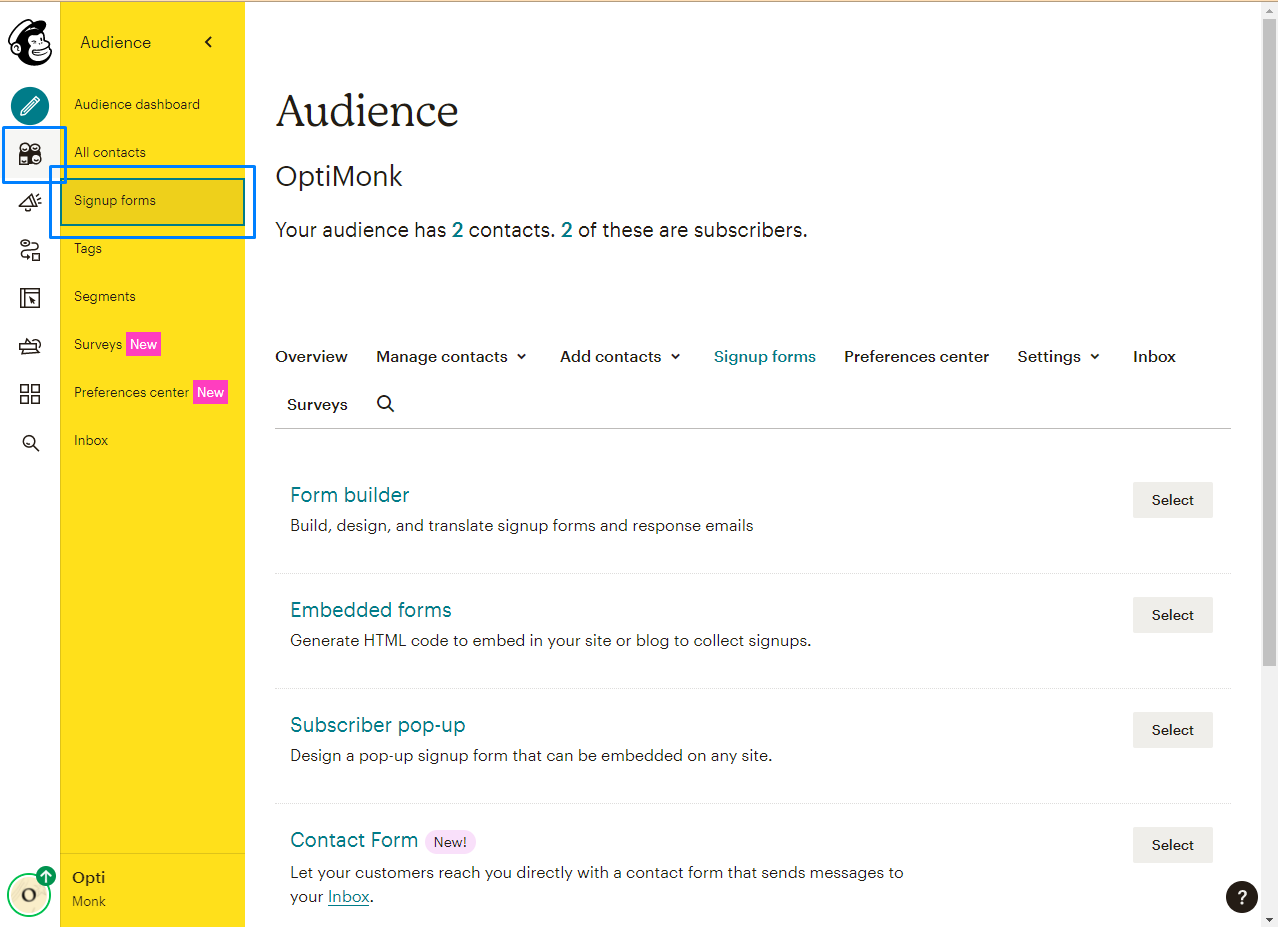Click the search icon beside Surveys tab

point(385,404)
